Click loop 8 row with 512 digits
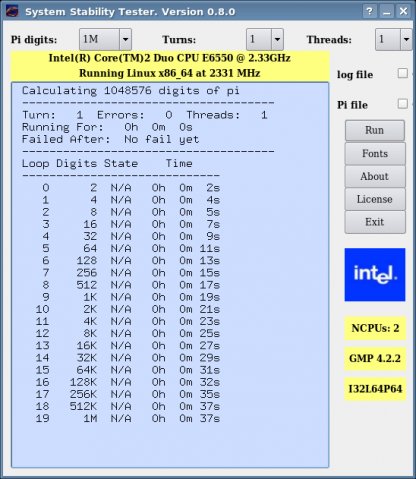The width and height of the screenshot is (416, 479). 131,285
